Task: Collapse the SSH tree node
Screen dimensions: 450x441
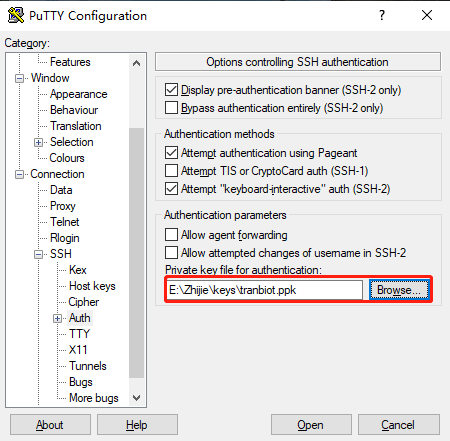Action: click(x=38, y=255)
